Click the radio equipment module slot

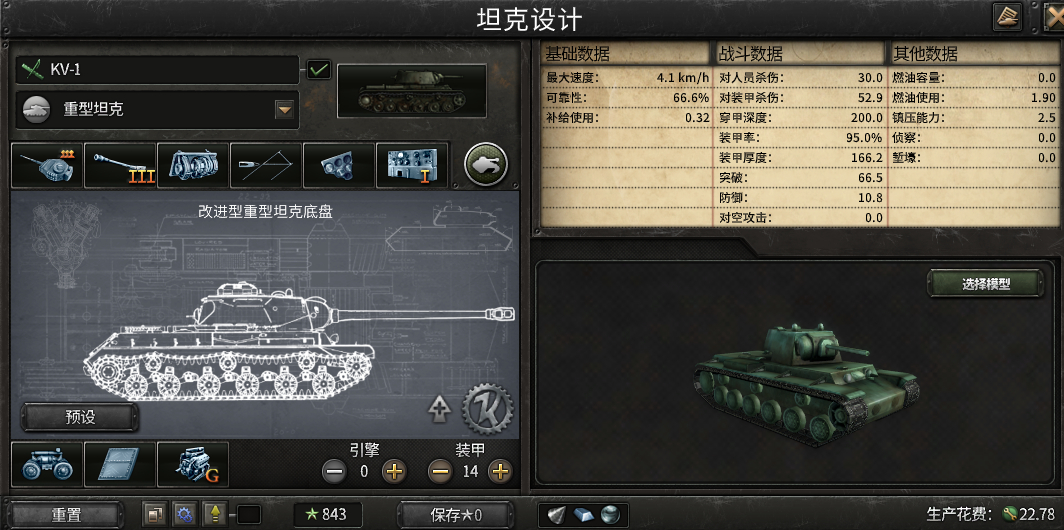coord(412,165)
